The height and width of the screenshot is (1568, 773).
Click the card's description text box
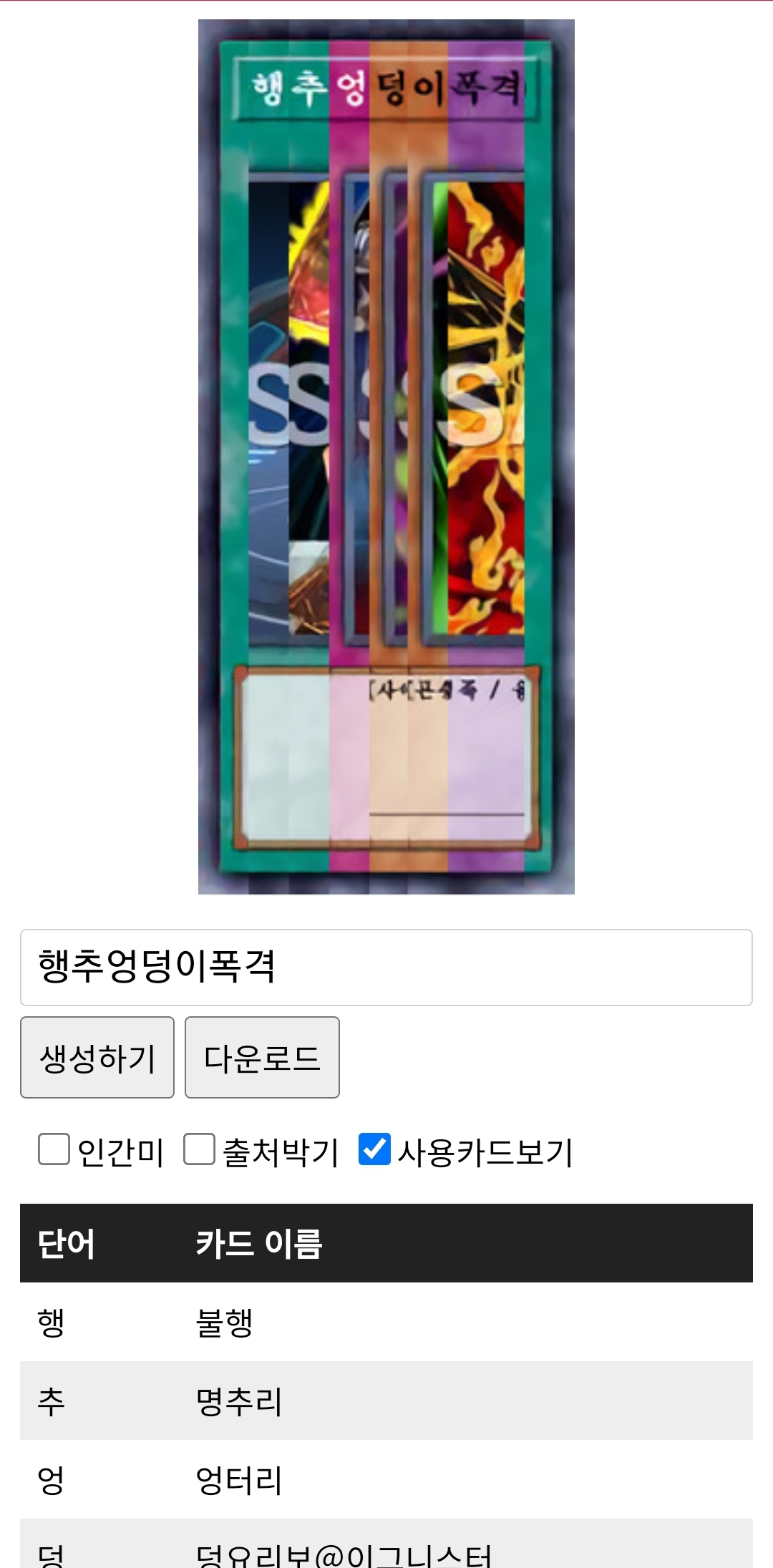click(x=386, y=757)
